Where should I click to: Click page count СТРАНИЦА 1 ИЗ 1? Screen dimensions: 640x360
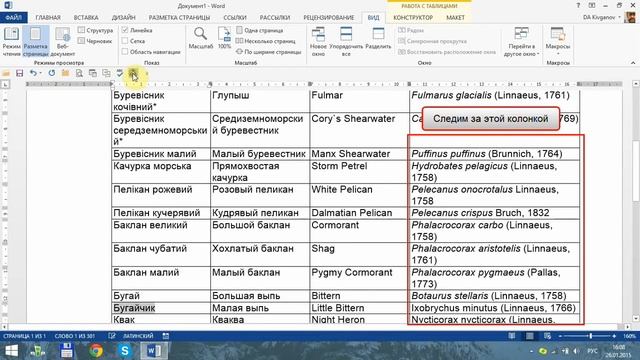(x=24, y=336)
